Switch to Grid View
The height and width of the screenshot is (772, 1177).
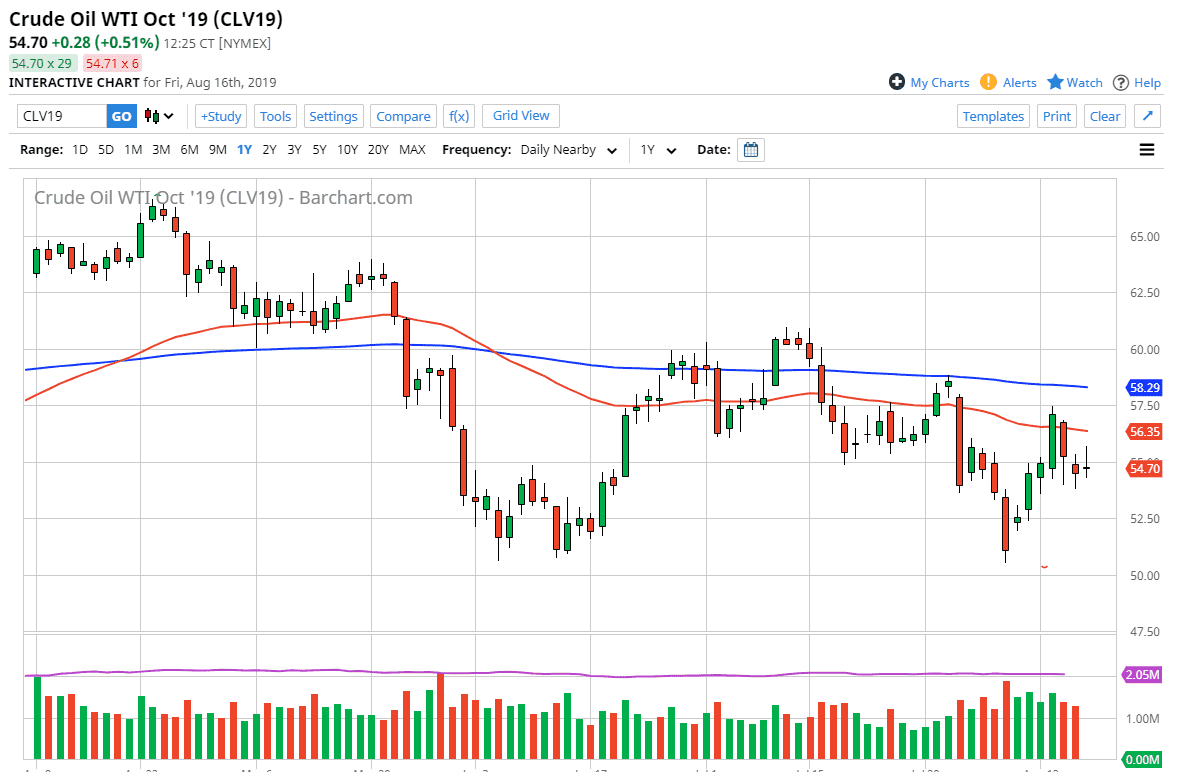click(x=520, y=115)
